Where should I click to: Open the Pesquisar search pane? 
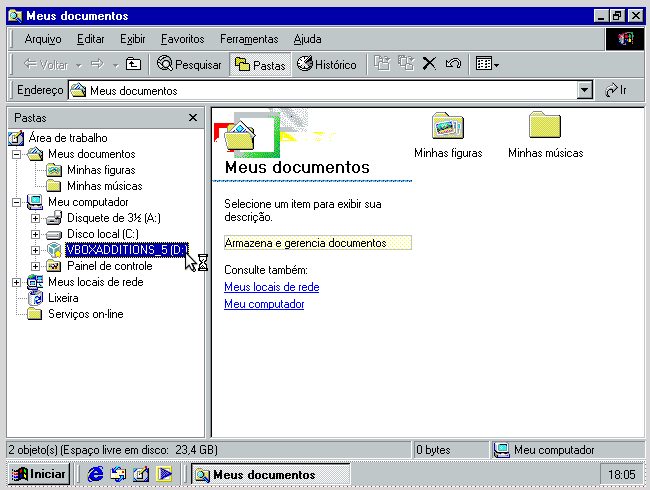tap(189, 64)
